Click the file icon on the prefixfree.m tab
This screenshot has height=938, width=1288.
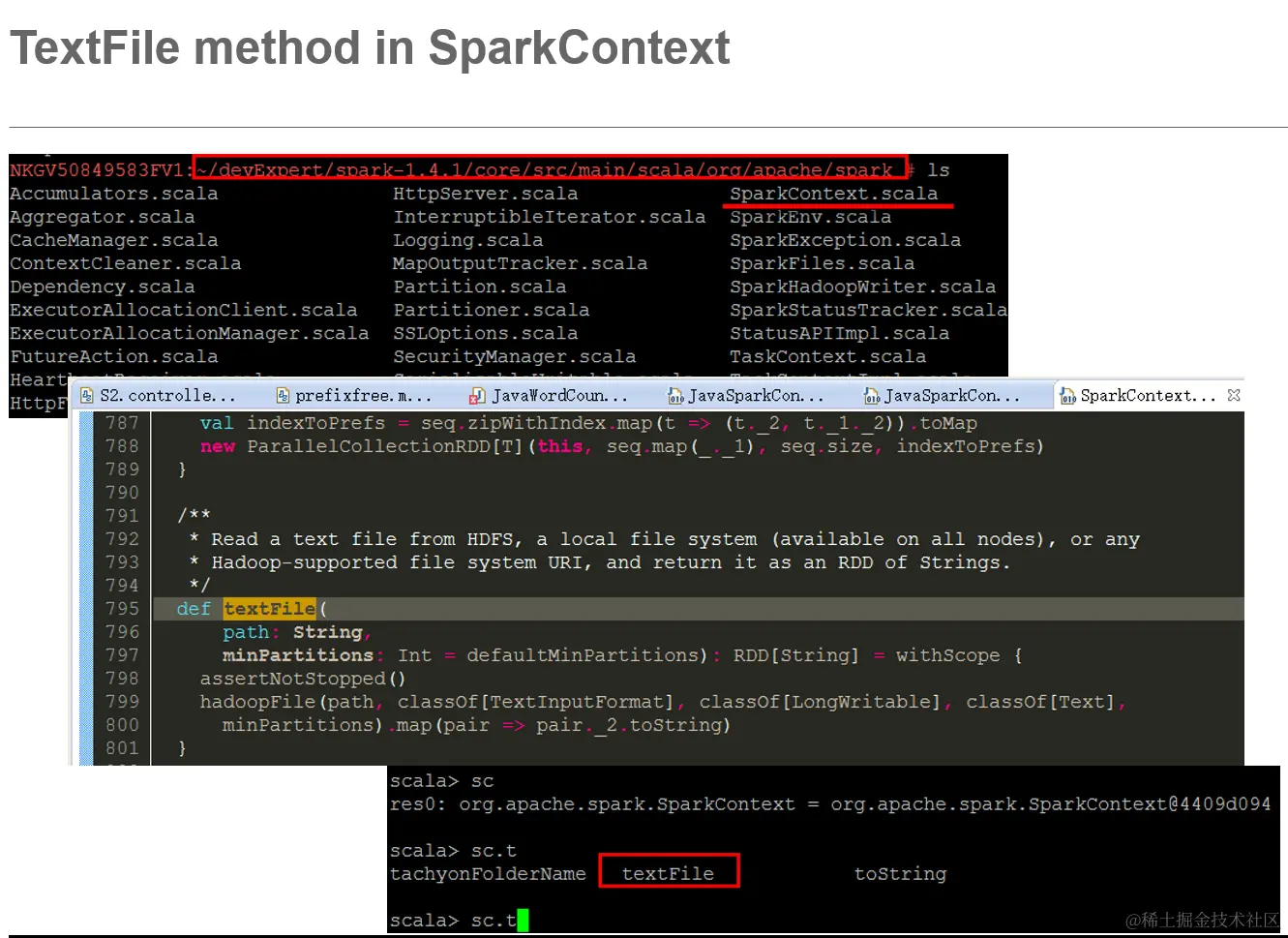point(283,395)
